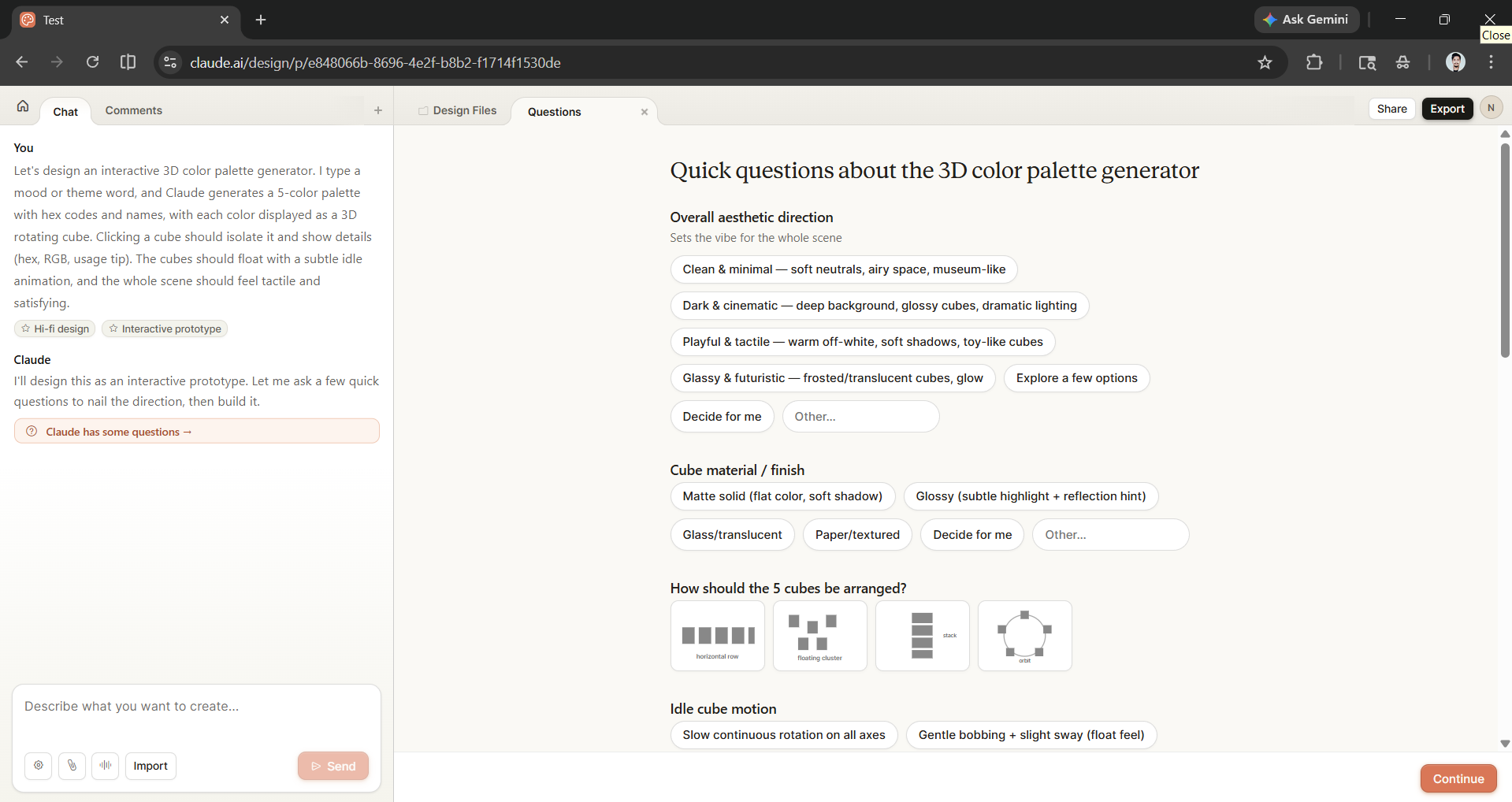The height and width of the screenshot is (802, 1512).
Task: Select 'Explore a few options'
Action: (x=1076, y=378)
